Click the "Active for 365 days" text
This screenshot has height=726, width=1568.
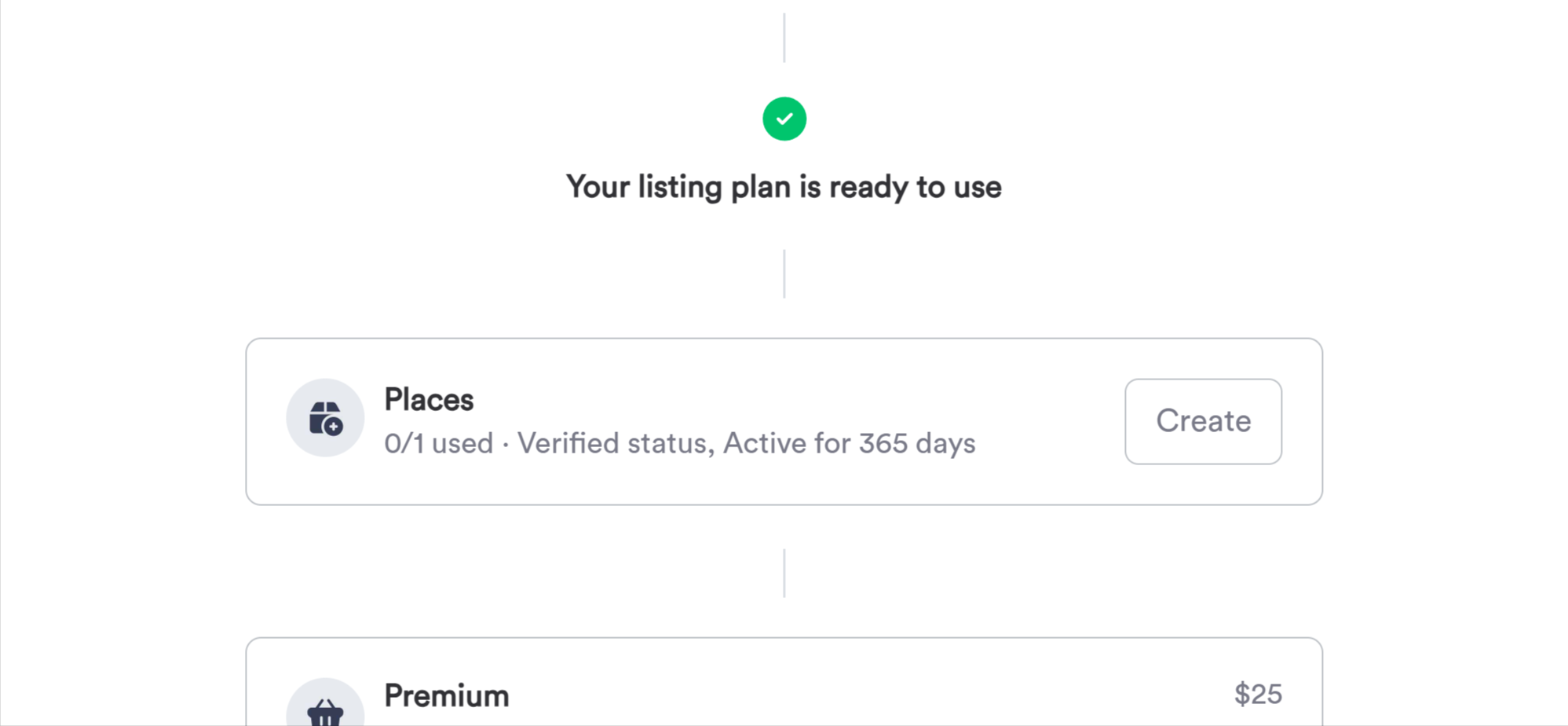coord(849,444)
